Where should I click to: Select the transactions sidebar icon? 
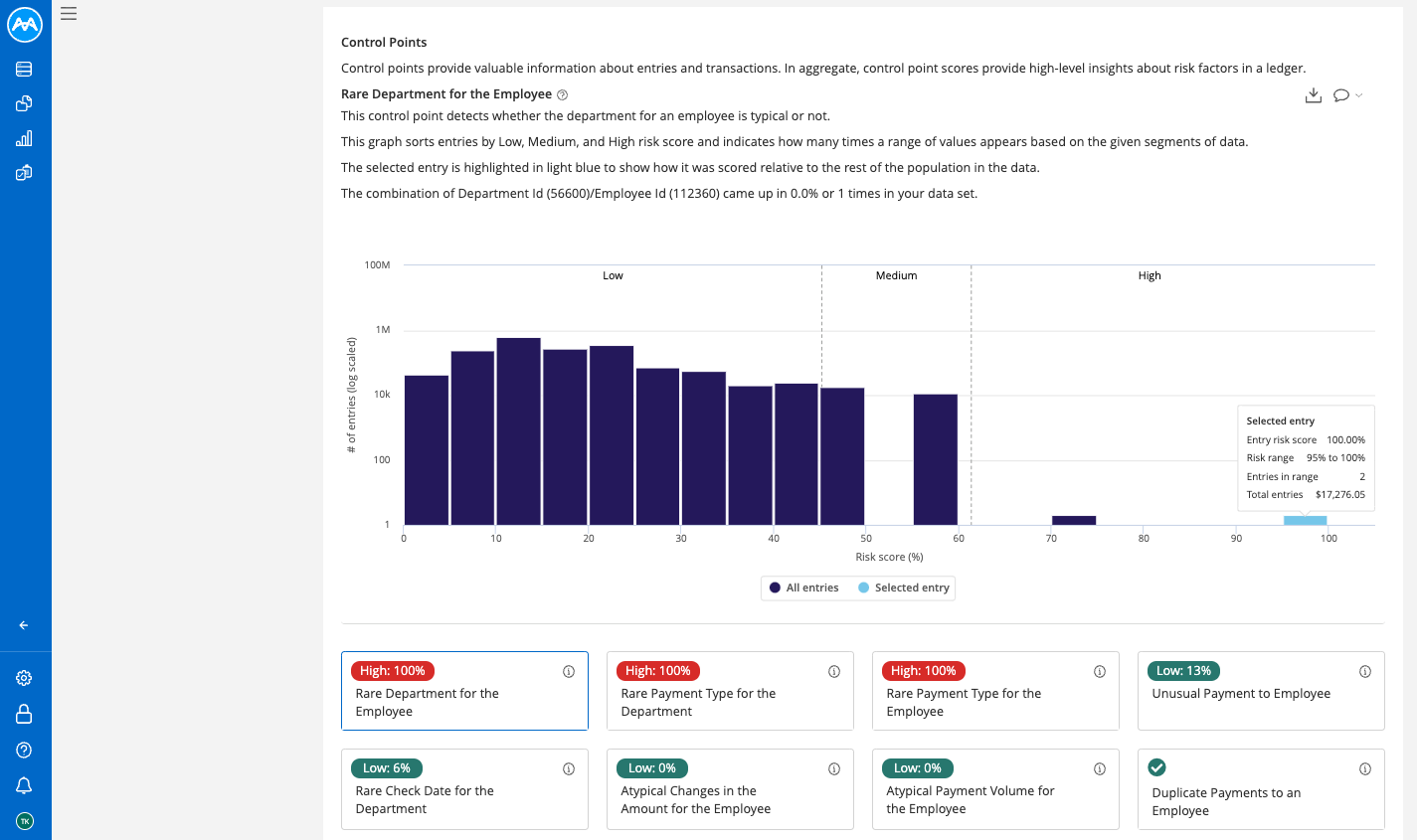click(x=25, y=102)
